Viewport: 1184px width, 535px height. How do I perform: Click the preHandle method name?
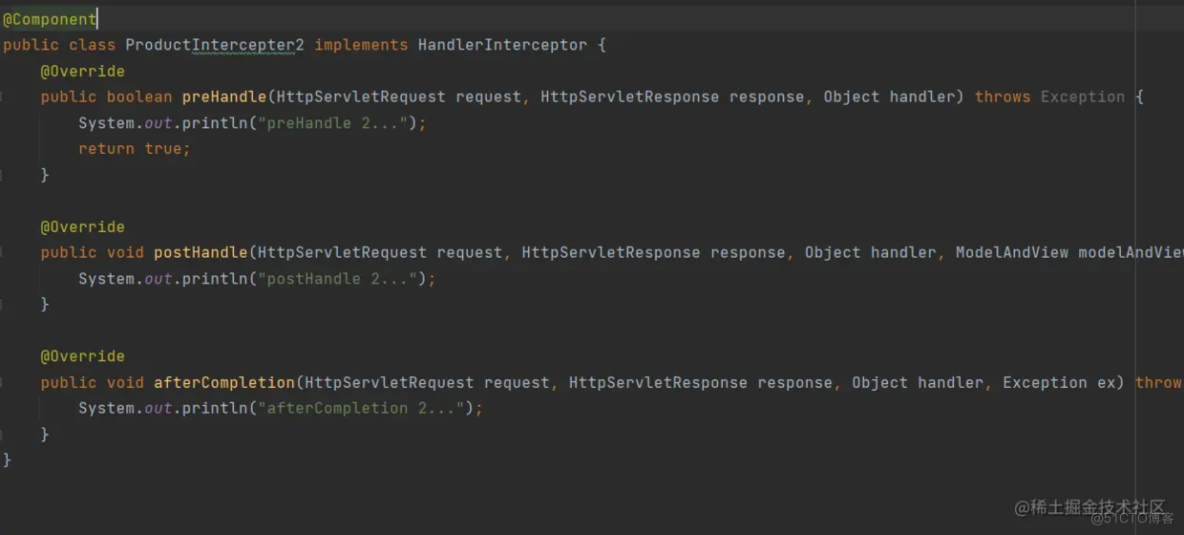[224, 97]
